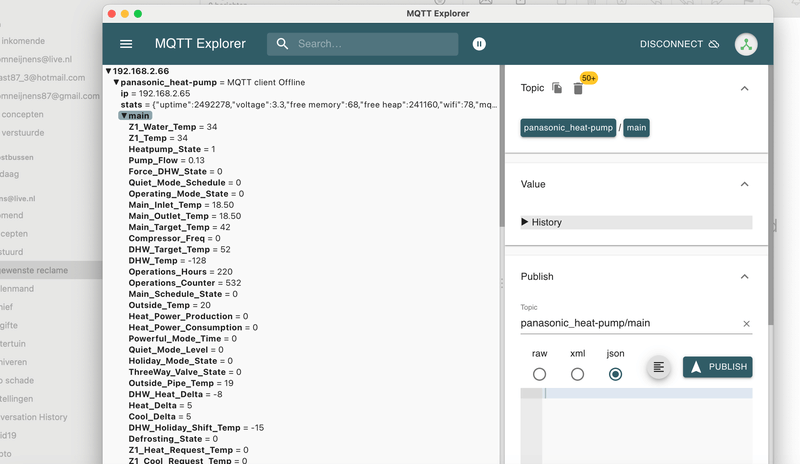The width and height of the screenshot is (800, 464).
Task: Delete the topic with the trash icon
Action: (578, 89)
